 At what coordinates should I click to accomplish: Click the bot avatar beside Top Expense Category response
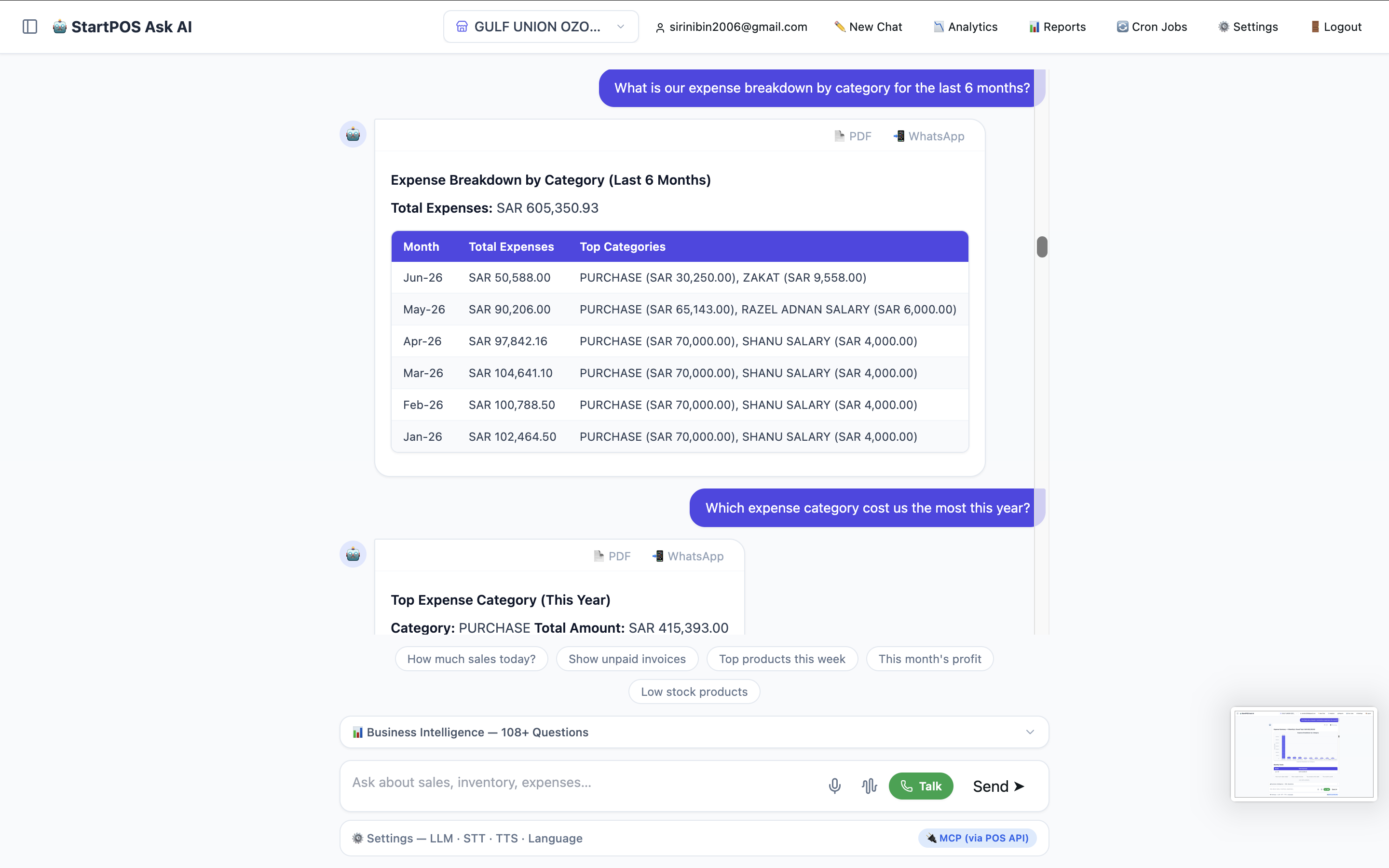(x=353, y=555)
